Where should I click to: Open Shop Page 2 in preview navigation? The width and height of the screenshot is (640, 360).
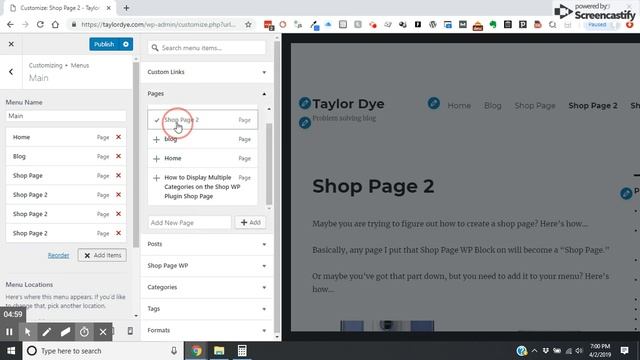(593, 106)
